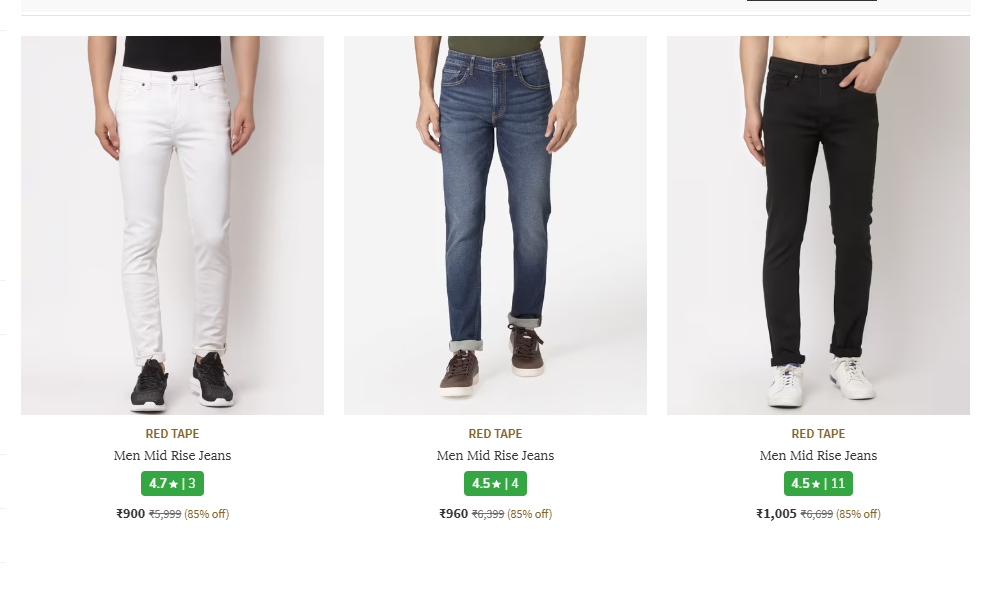The height and width of the screenshot is (600, 986).
Task: Click the ₹1,005 price of black jeans
Action: tap(776, 514)
